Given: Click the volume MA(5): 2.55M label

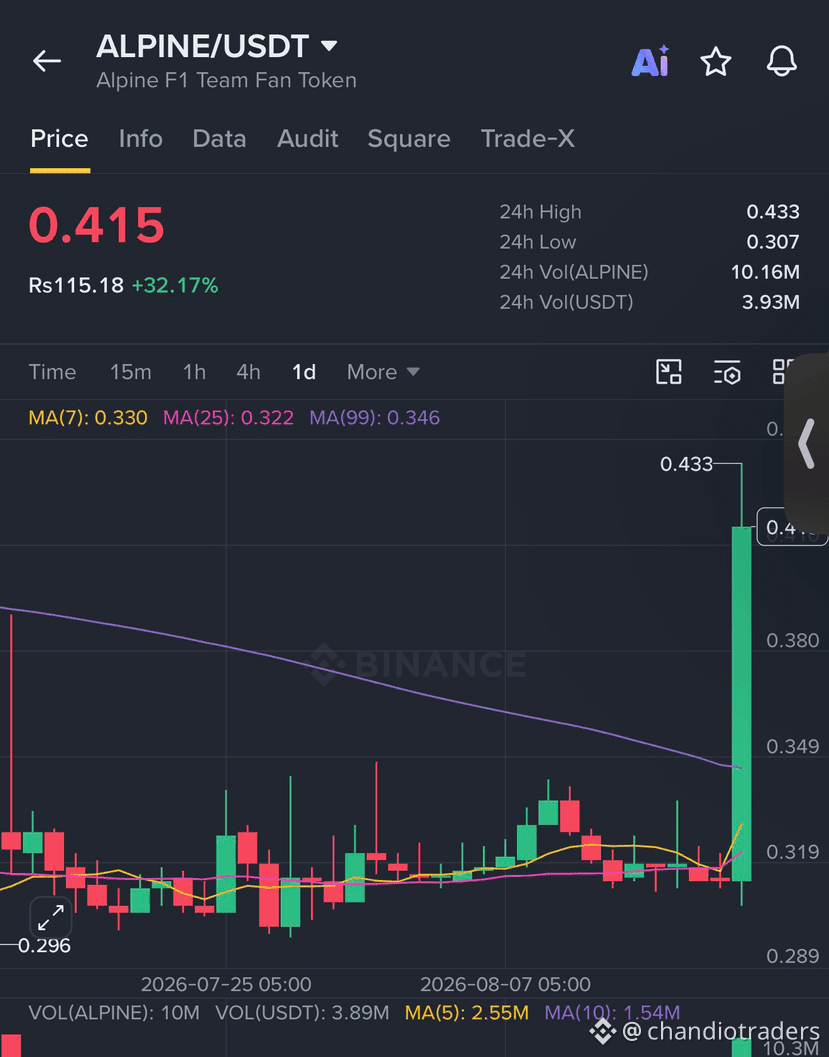Looking at the screenshot, I should pyautogui.click(x=466, y=1013).
